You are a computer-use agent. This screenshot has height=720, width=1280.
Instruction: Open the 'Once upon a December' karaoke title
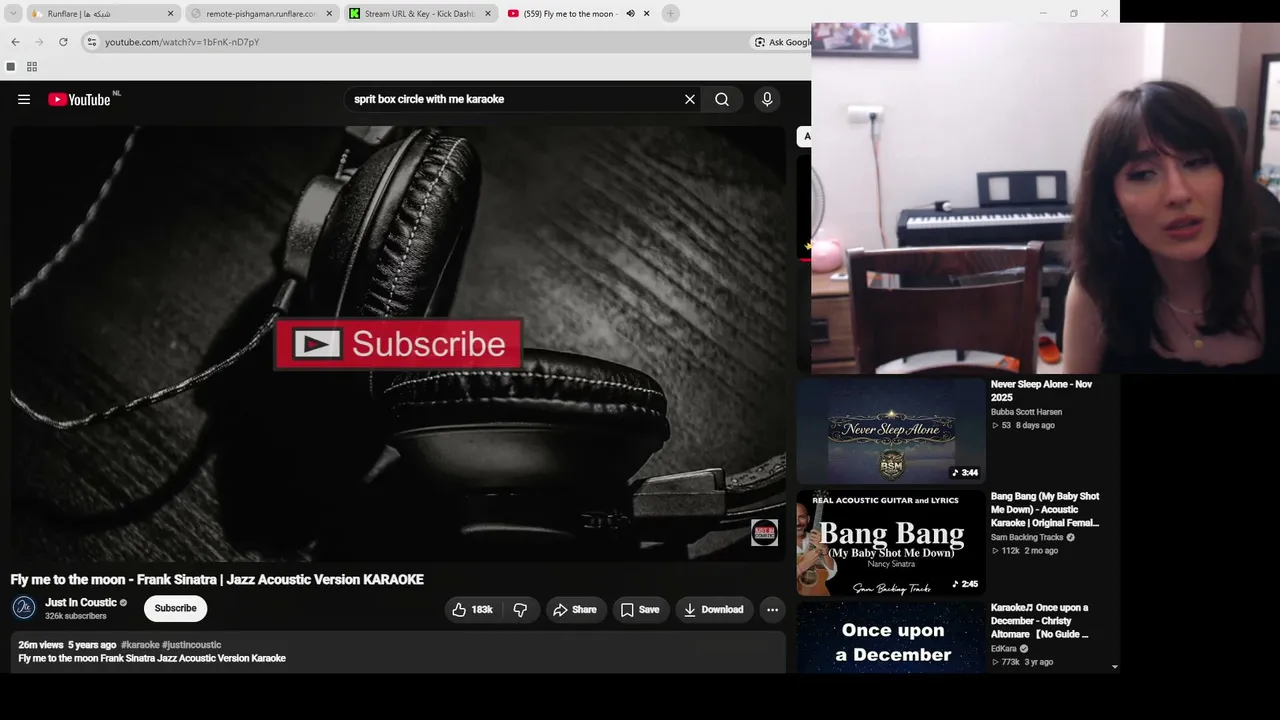[x=1040, y=620]
